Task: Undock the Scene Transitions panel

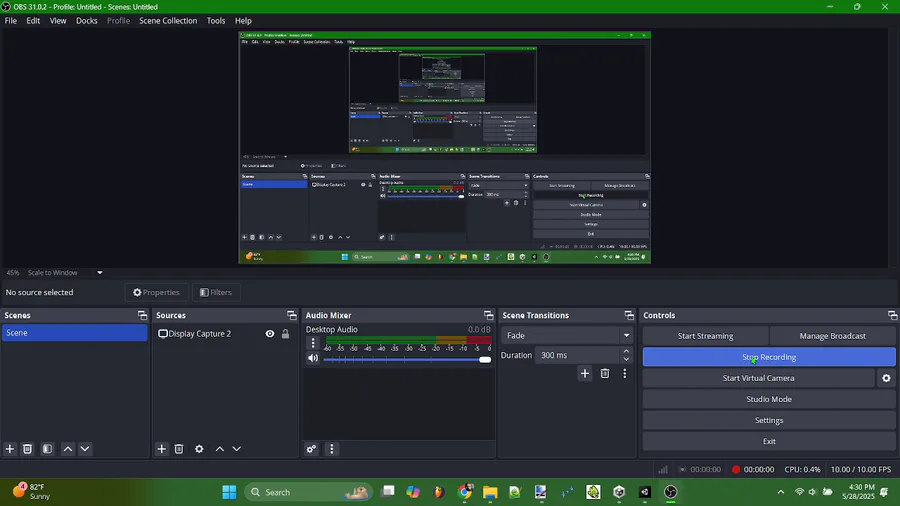Action: point(629,315)
